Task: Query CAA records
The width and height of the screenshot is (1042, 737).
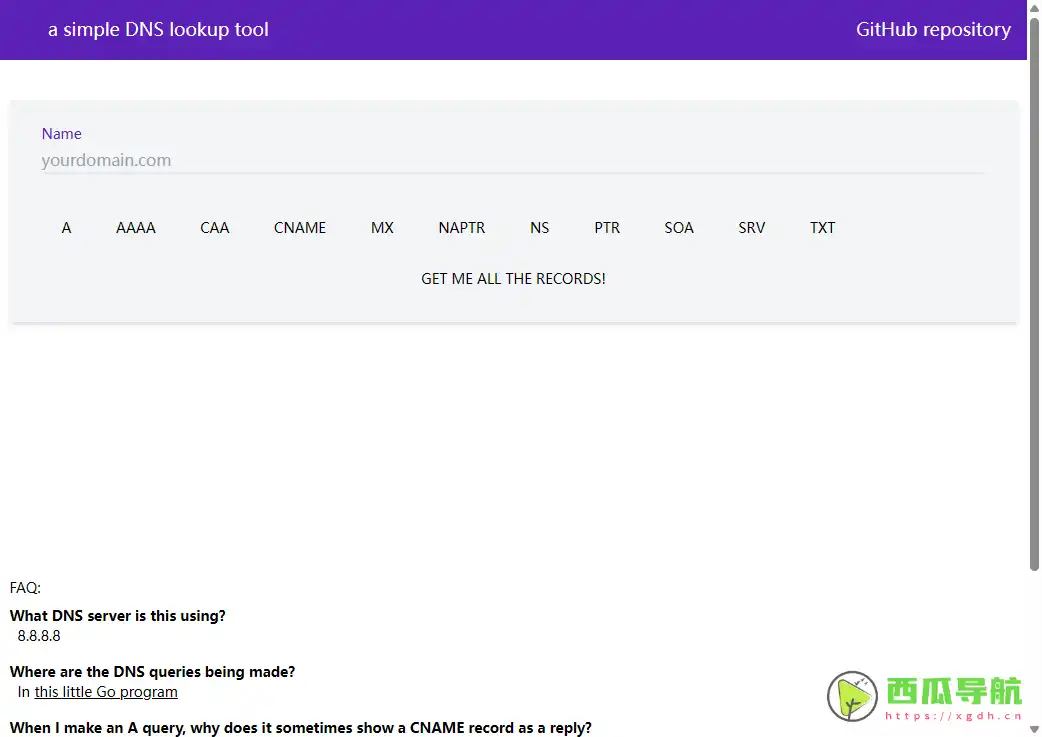Action: coord(214,228)
